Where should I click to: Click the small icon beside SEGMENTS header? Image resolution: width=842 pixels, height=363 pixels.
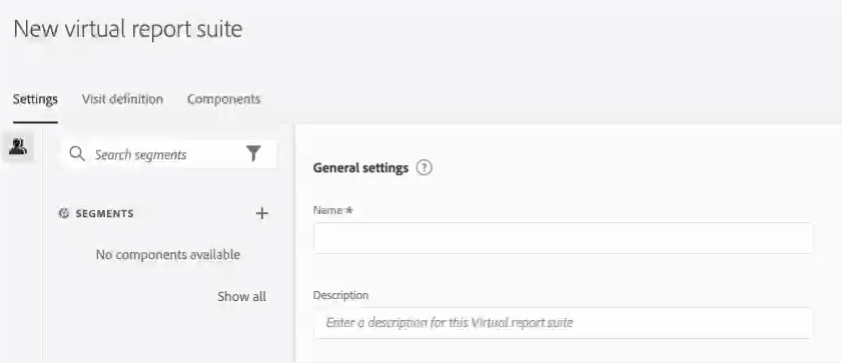pos(64,214)
